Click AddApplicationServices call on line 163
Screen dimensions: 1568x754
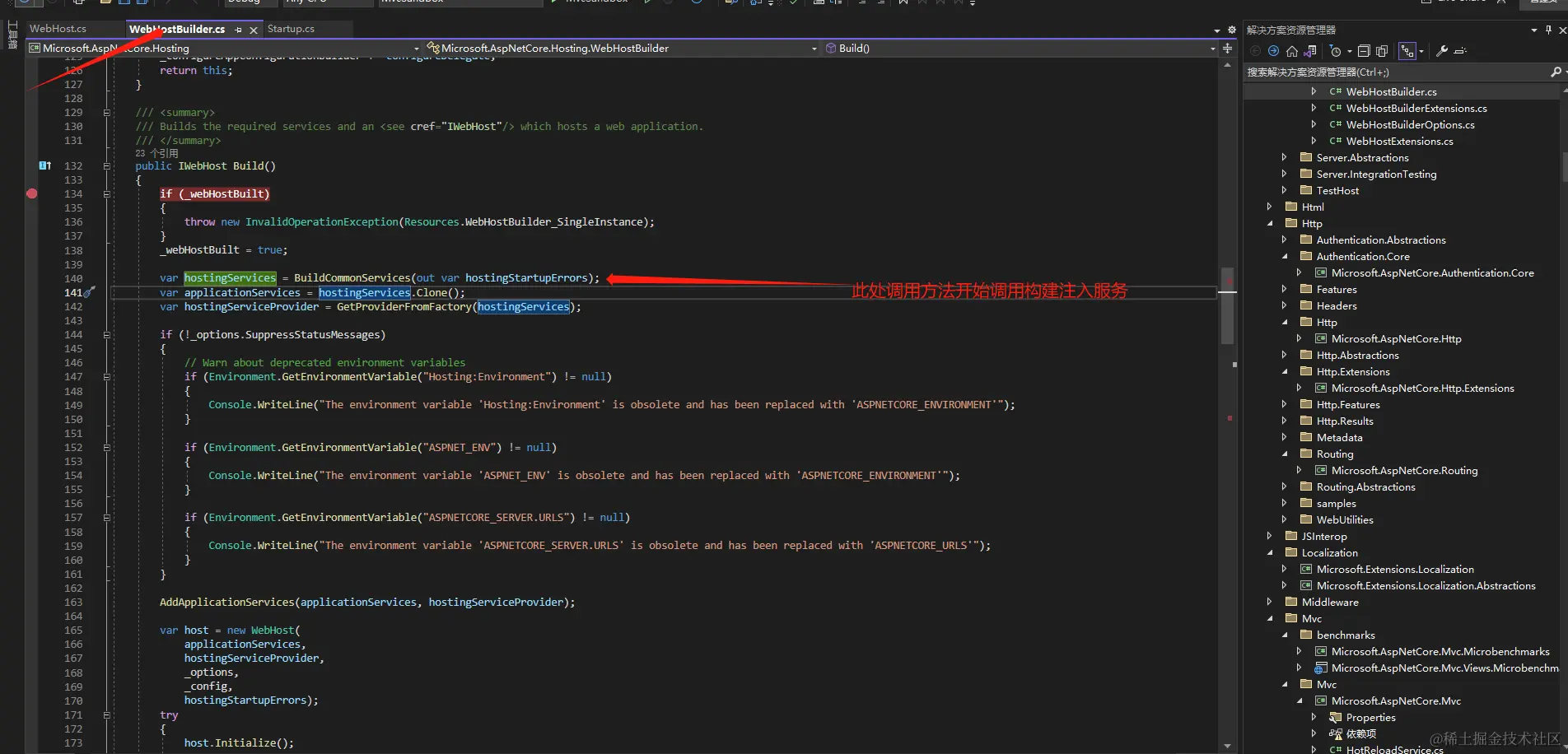[x=226, y=603]
